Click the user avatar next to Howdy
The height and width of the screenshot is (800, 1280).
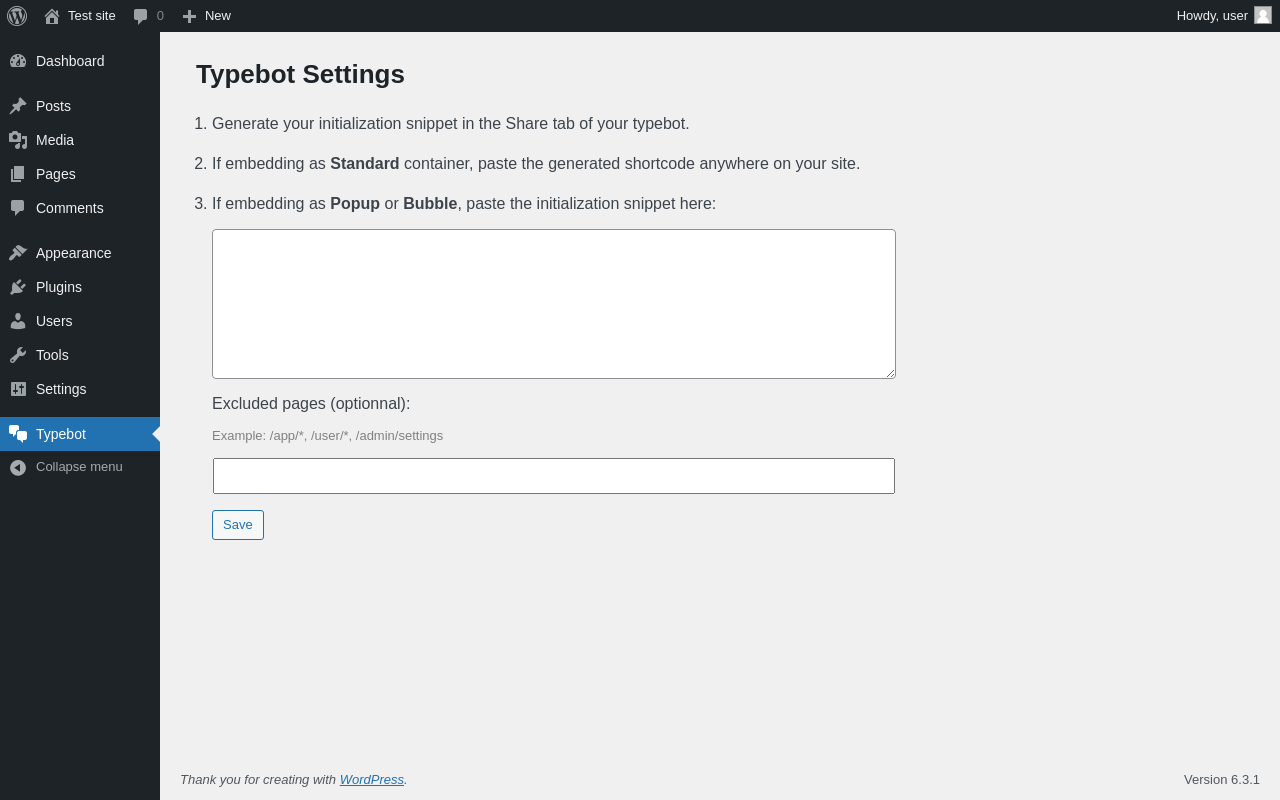point(1263,15)
